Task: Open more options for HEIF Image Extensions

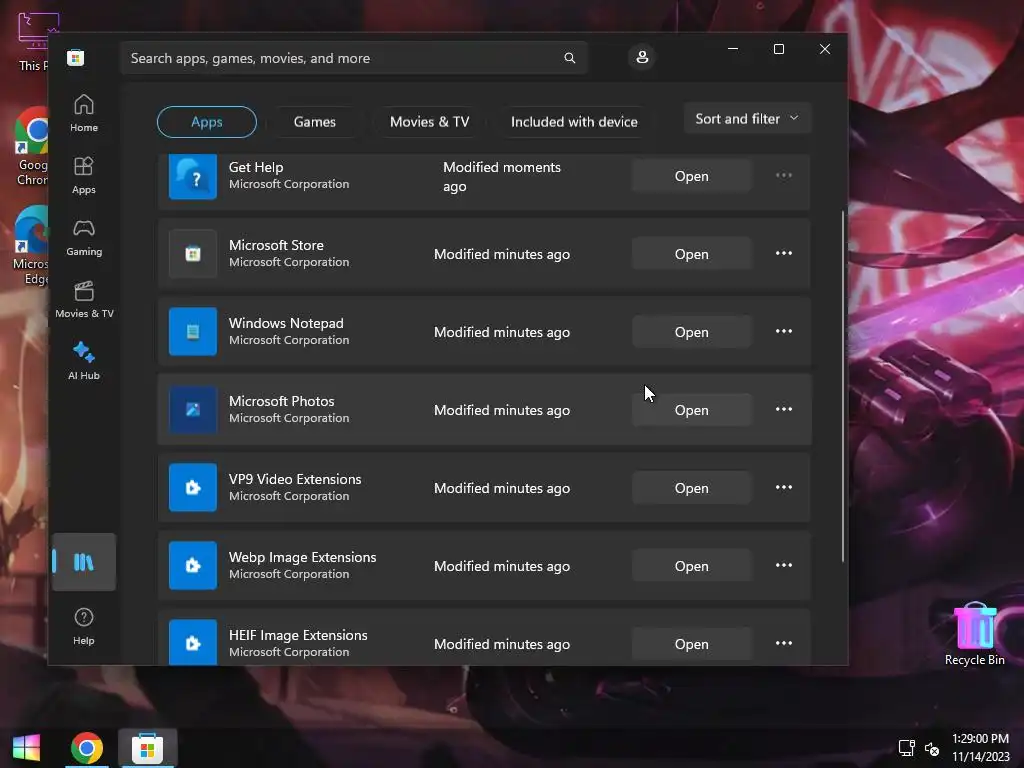Action: (x=784, y=643)
